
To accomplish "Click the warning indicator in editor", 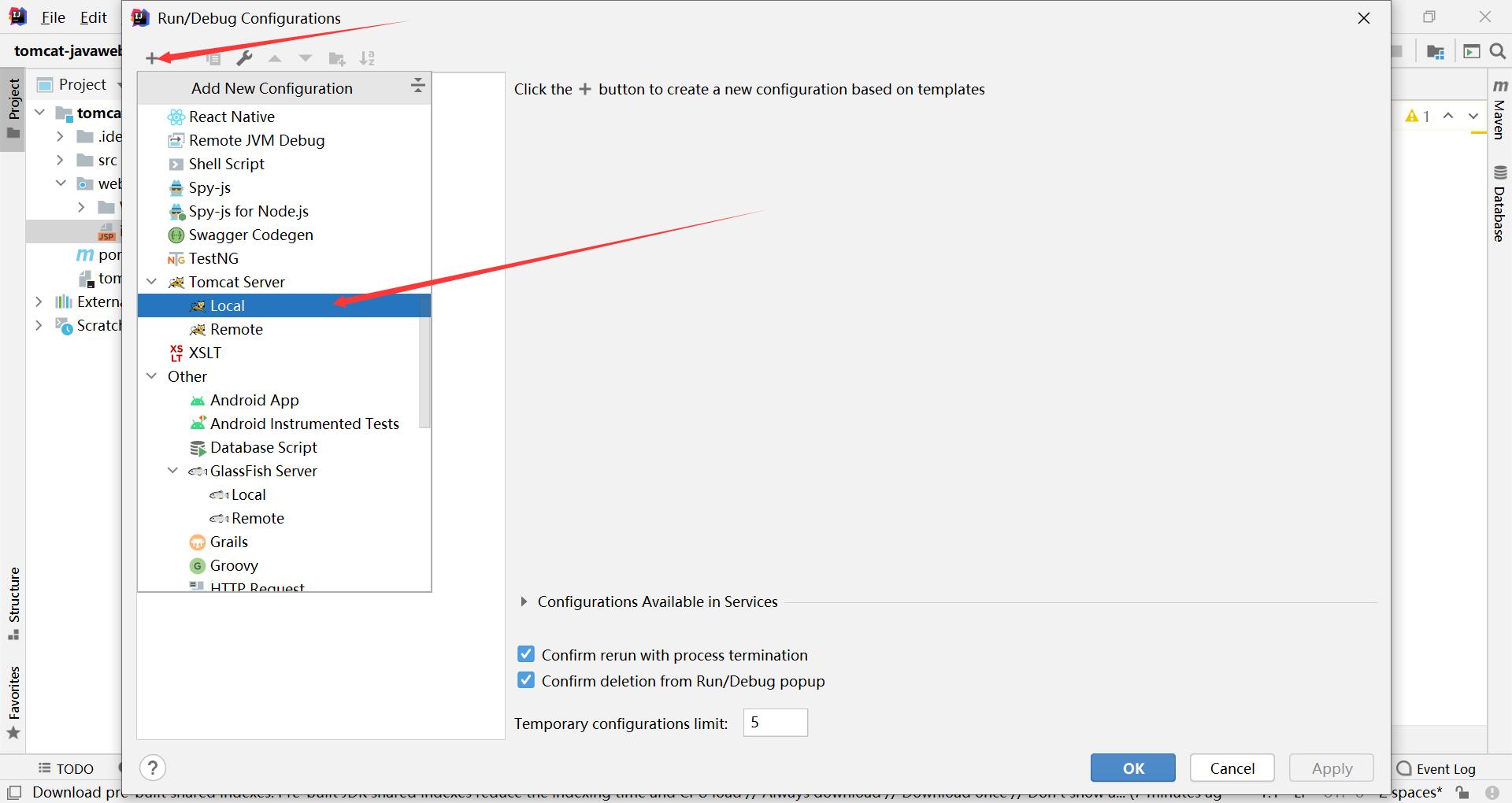I will [x=1417, y=116].
